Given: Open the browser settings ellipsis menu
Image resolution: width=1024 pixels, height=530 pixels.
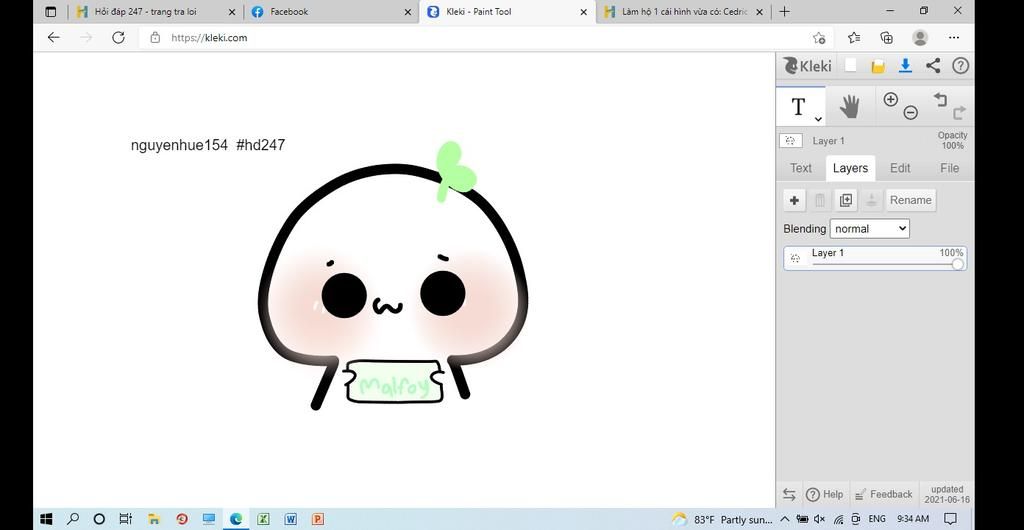Looking at the screenshot, I should pyautogui.click(x=953, y=38).
